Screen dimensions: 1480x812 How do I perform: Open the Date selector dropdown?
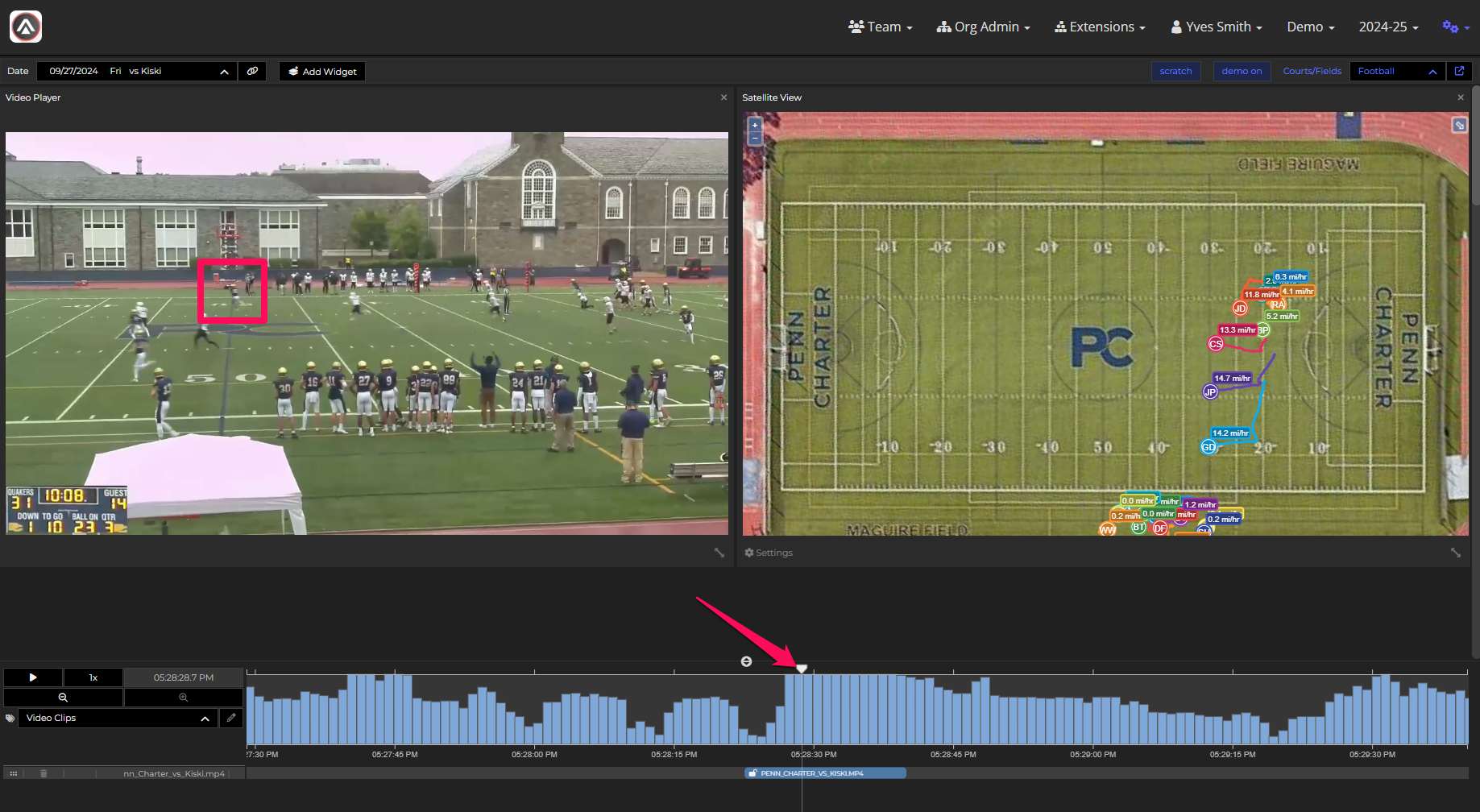[137, 71]
